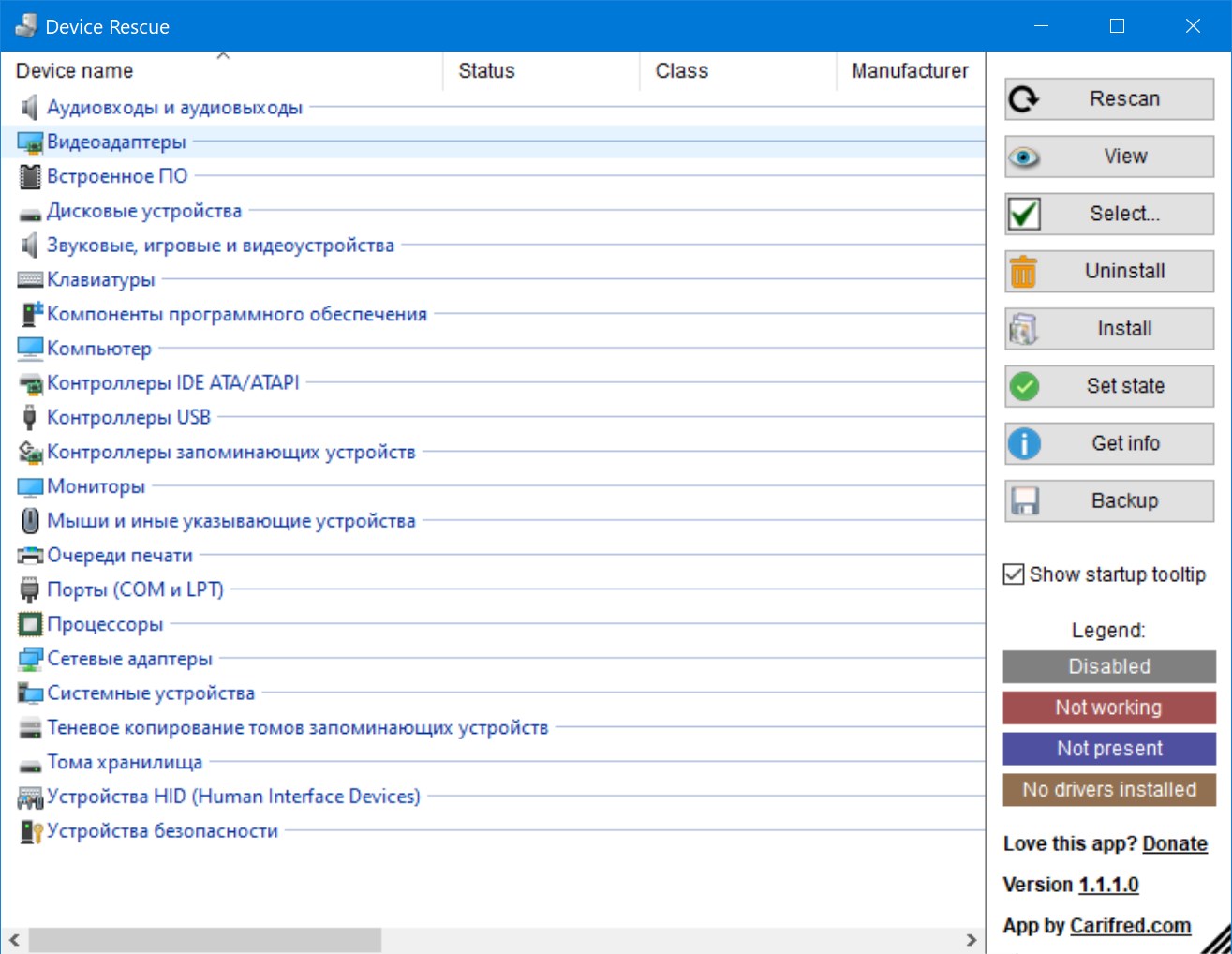The height and width of the screenshot is (954, 1232).
Task: Click the orange trash can Uninstall icon
Action: [x=1024, y=272]
